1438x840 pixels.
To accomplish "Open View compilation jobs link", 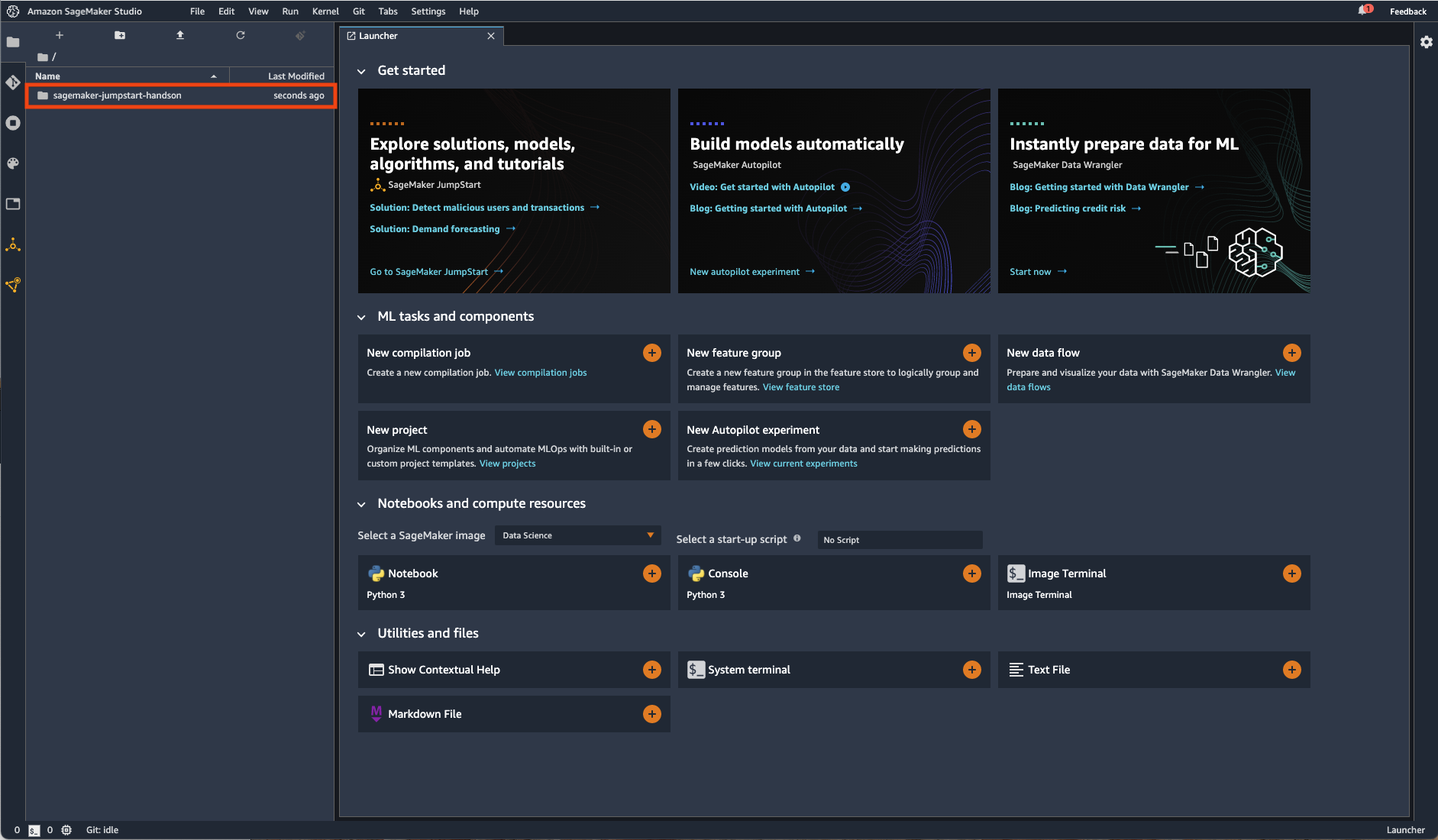I will coord(541,373).
